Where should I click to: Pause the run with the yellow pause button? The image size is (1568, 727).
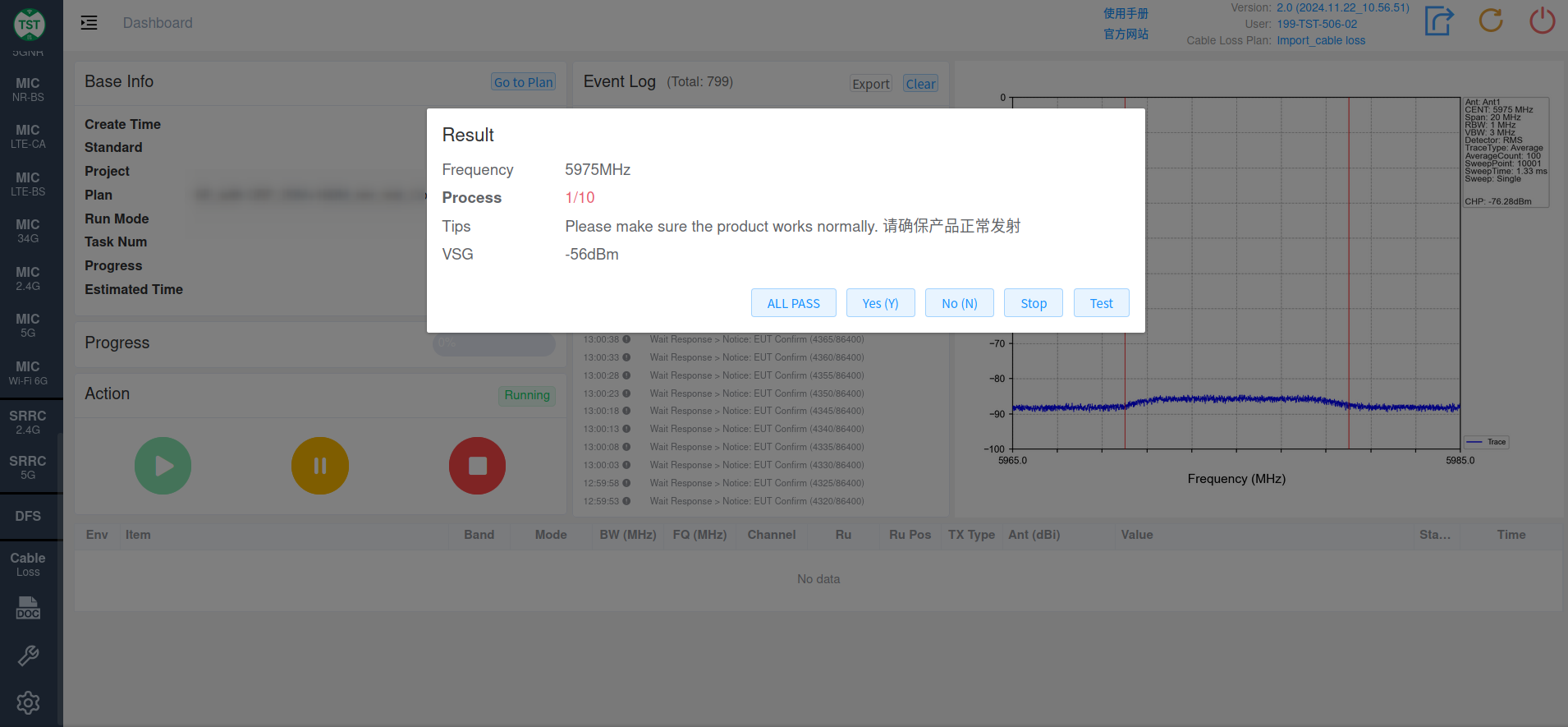point(320,466)
